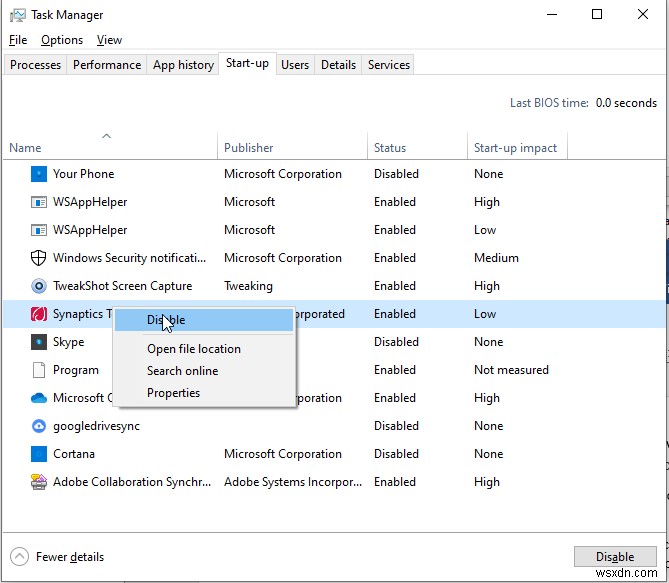Image resolution: width=669 pixels, height=583 pixels.
Task: Choose Open file location in context menu
Action: point(204,349)
